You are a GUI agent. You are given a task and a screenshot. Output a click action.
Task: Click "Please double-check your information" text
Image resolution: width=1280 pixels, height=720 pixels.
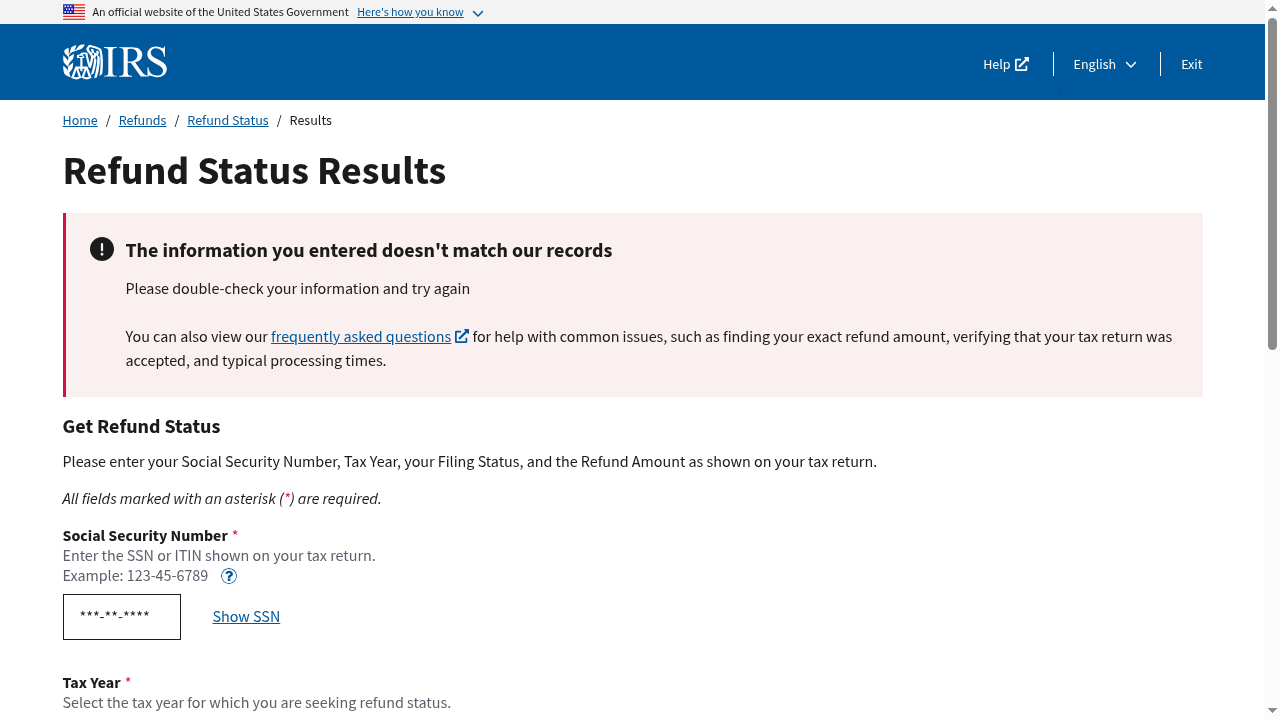coord(297,289)
